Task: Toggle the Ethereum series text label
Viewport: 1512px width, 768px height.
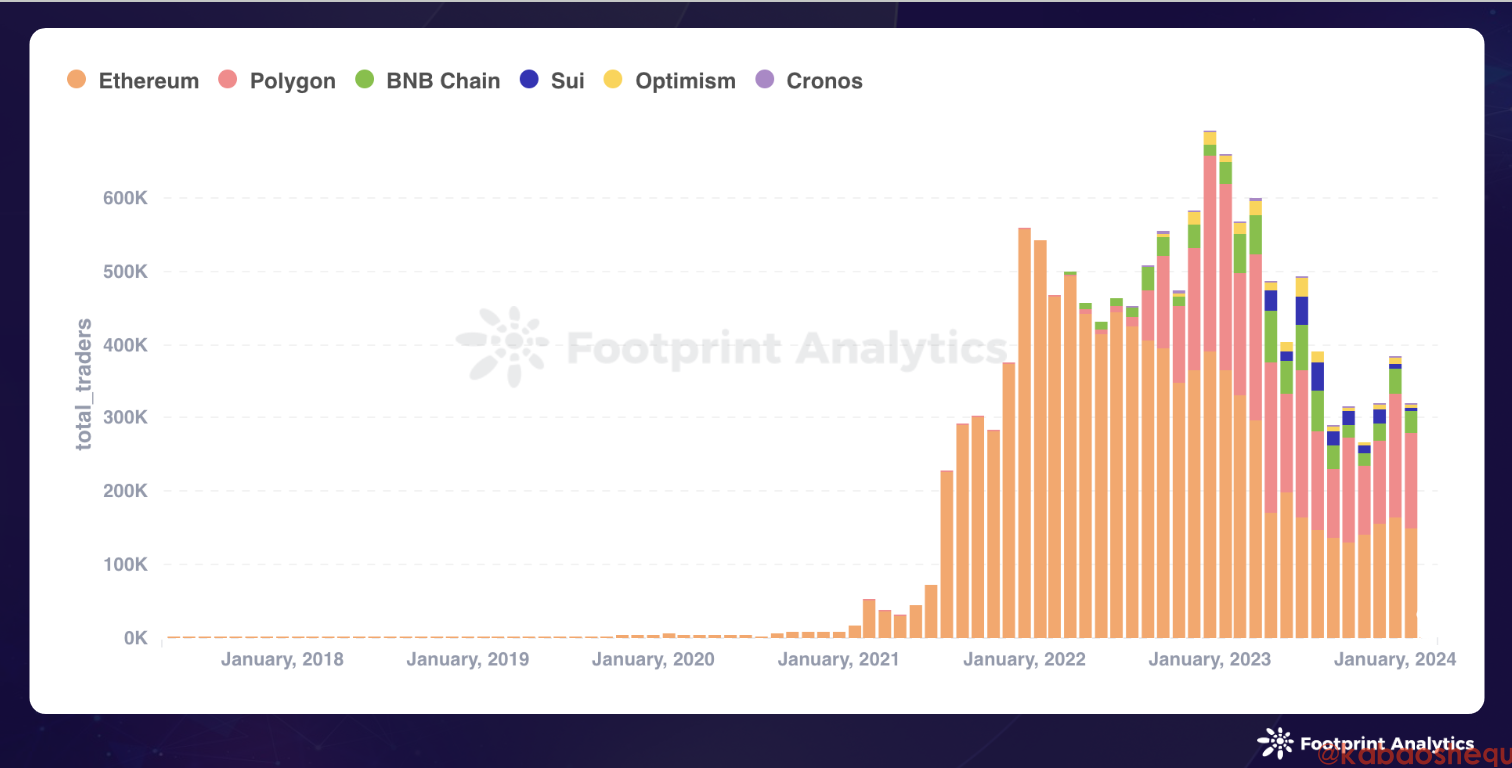Action: pos(149,81)
